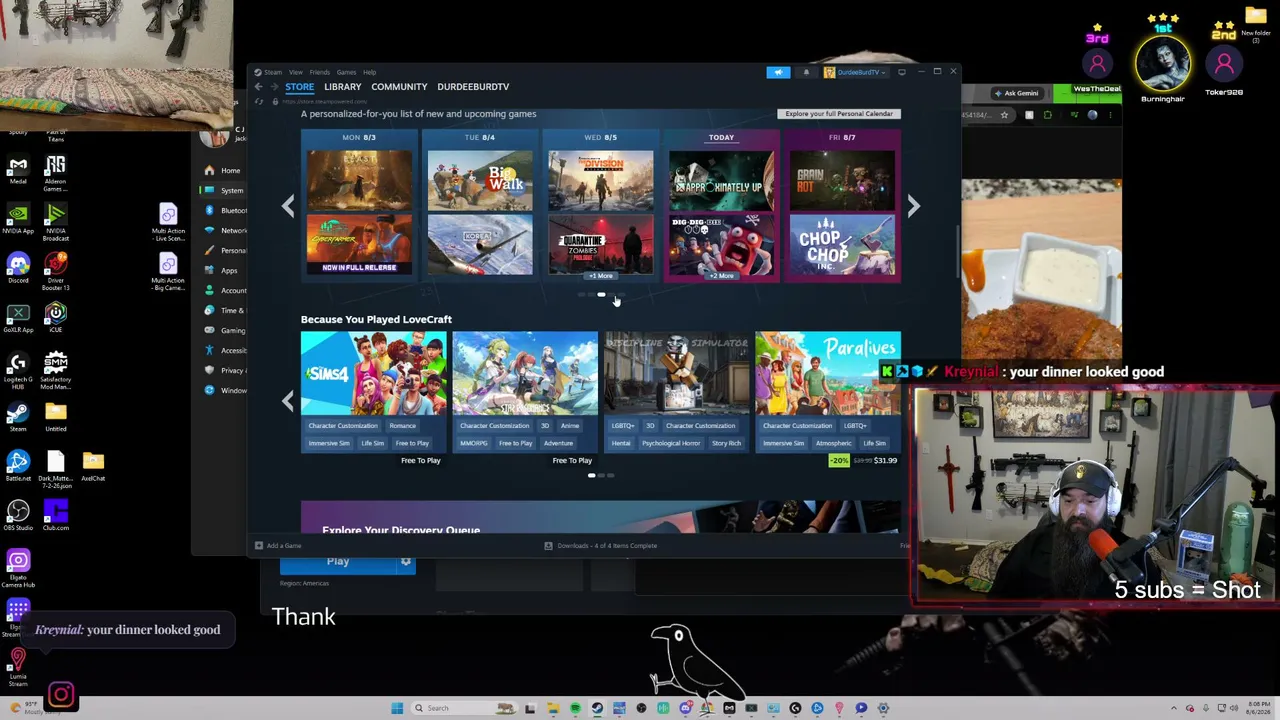
Task: Open the game settings gear beside Play
Action: [x=406, y=562]
